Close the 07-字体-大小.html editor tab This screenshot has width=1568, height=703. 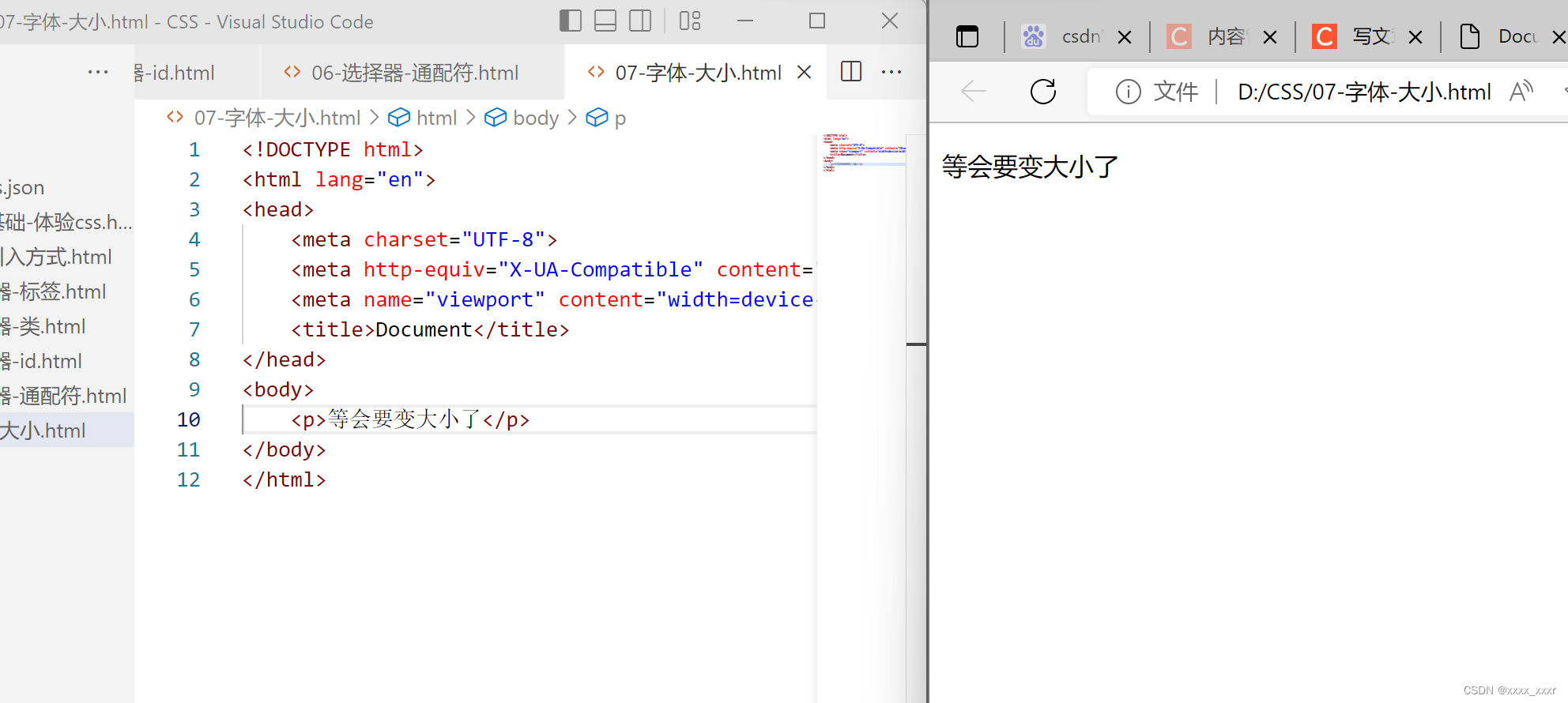click(805, 72)
